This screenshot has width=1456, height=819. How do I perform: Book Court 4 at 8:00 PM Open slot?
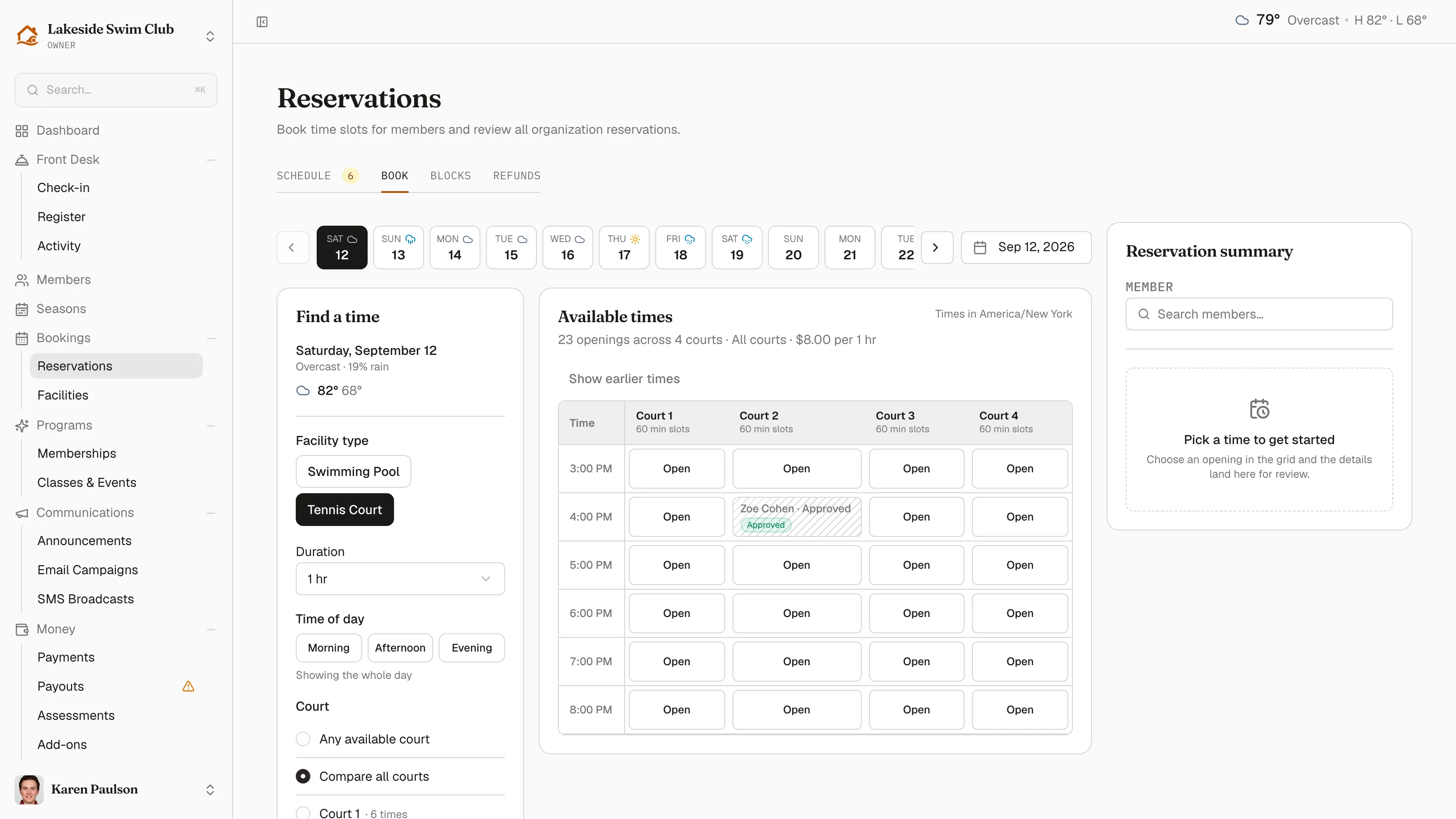pos(1020,709)
